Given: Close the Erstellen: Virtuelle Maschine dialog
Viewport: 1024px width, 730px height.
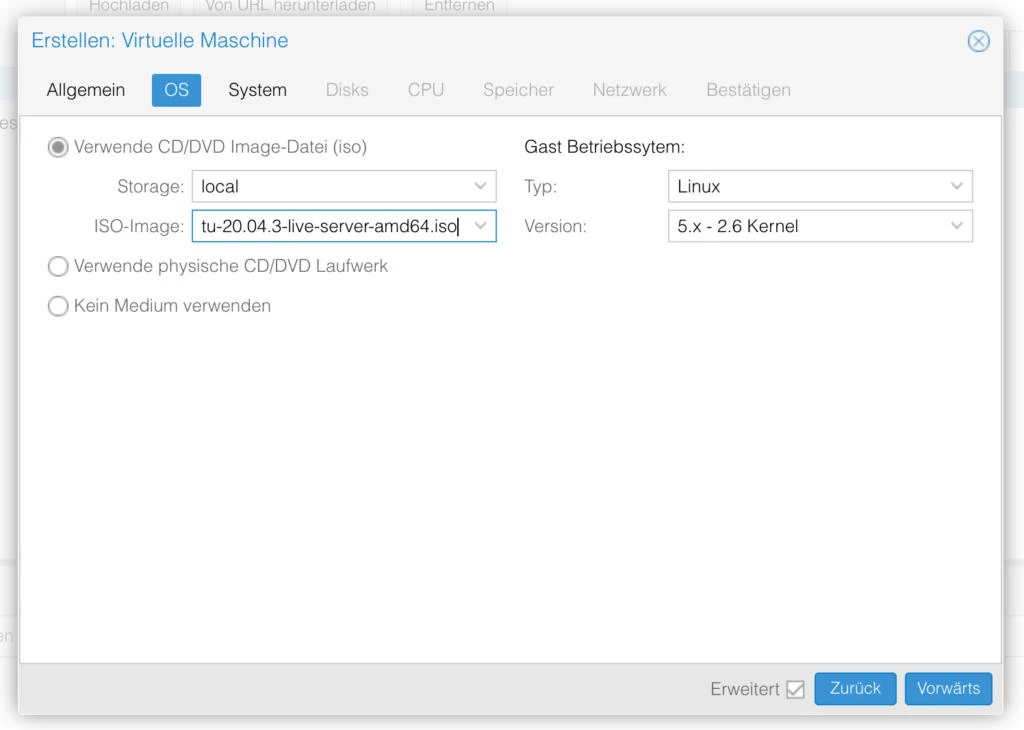Looking at the screenshot, I should (978, 41).
